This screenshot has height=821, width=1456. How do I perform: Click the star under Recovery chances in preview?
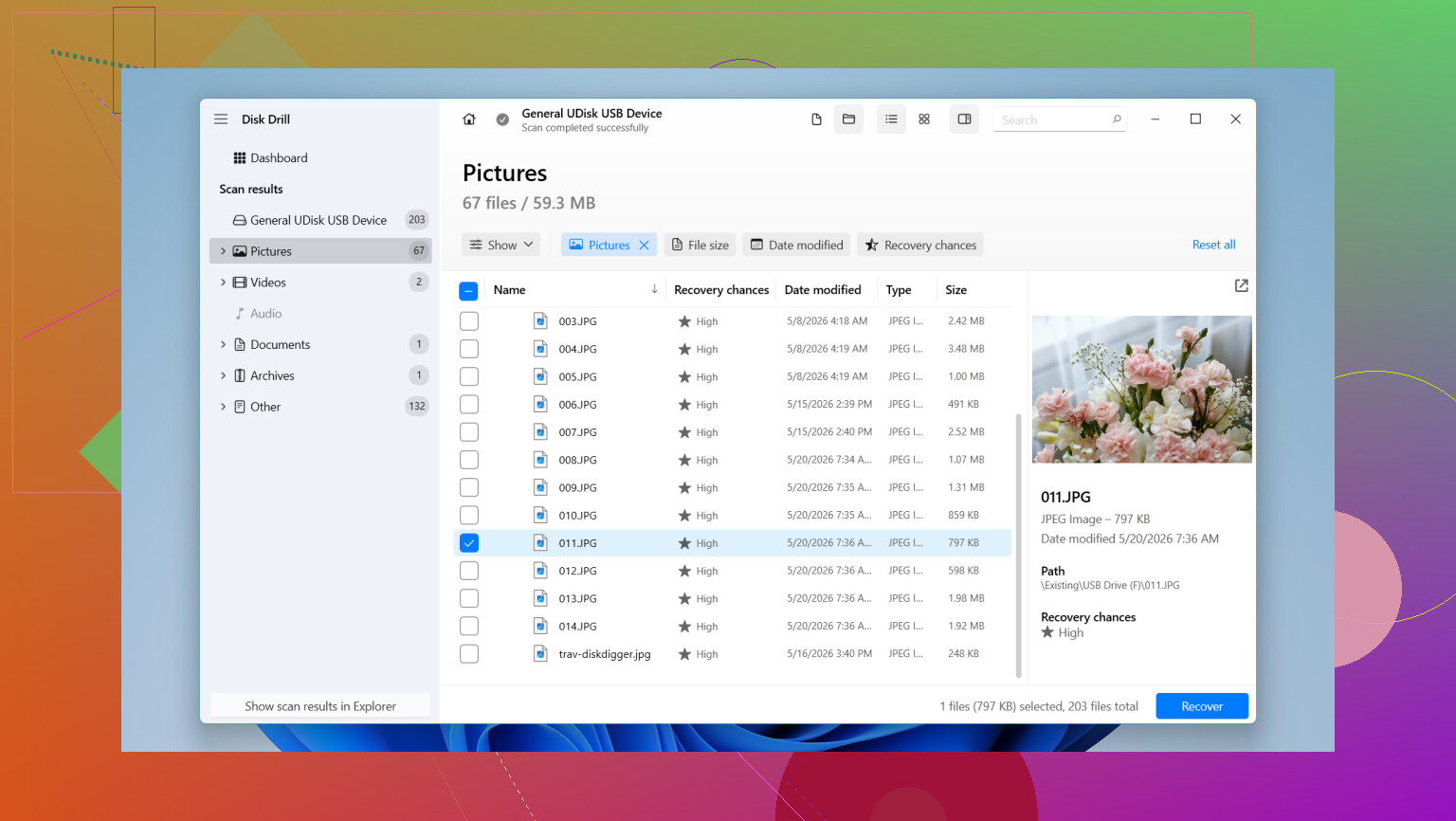click(1047, 632)
